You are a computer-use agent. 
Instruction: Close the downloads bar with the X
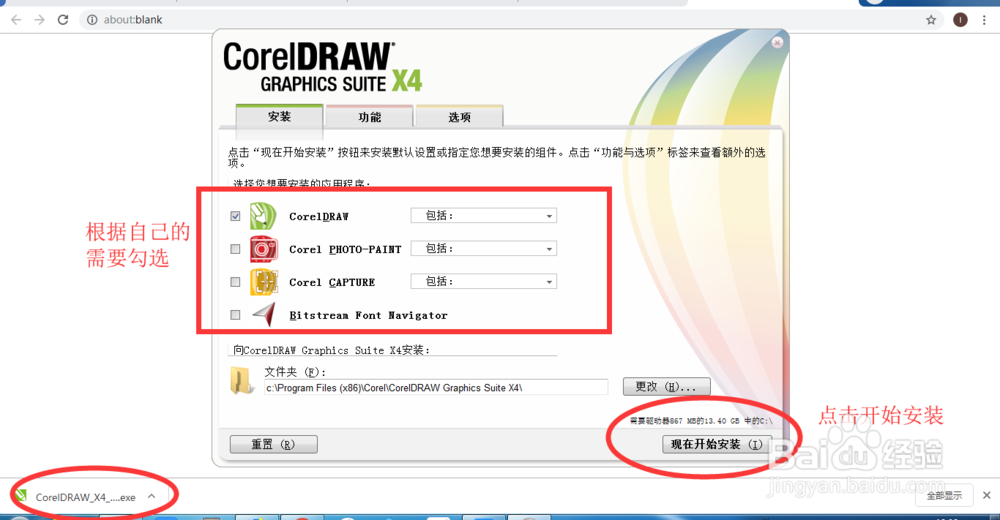coord(987,495)
